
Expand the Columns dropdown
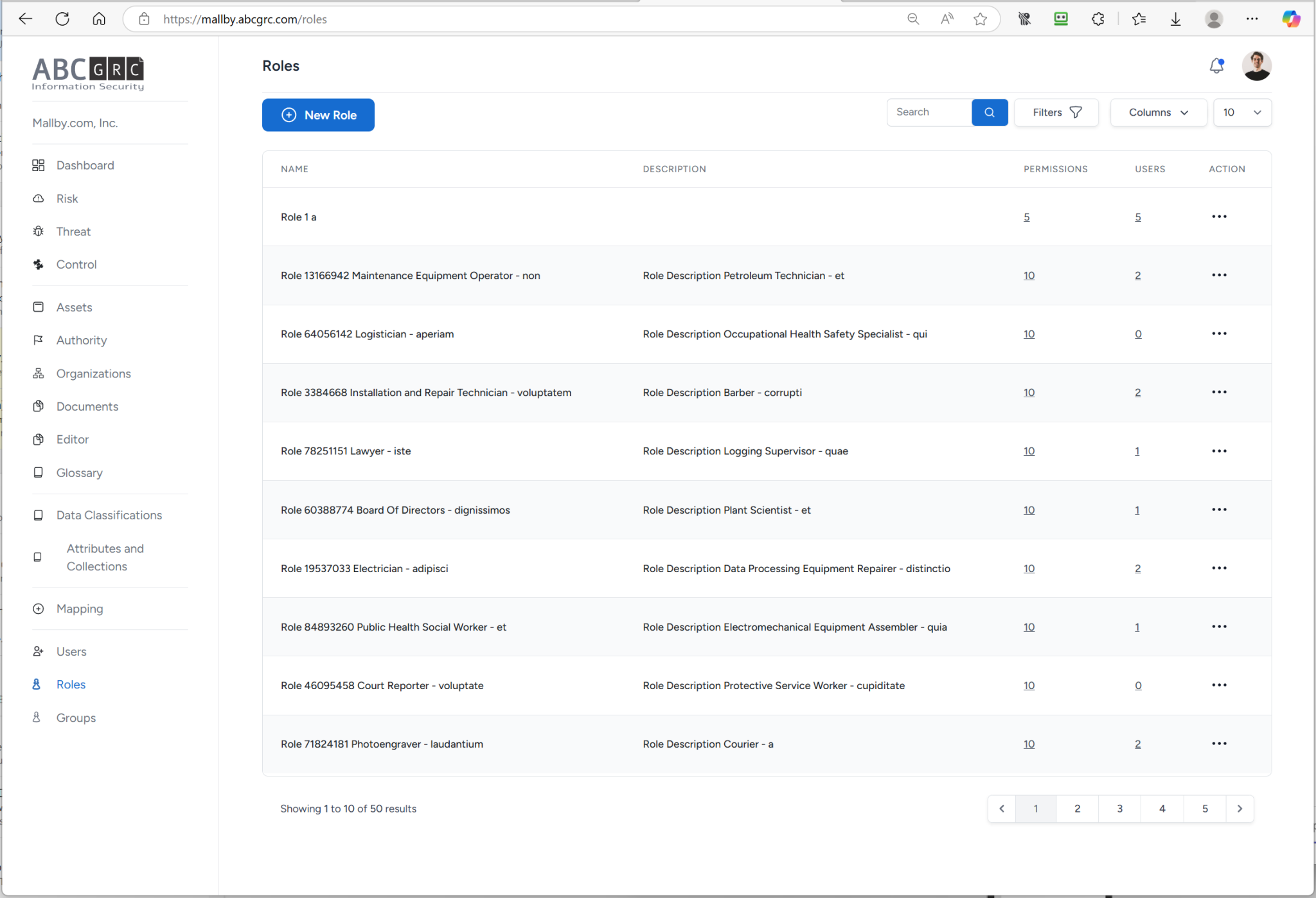pos(1158,112)
